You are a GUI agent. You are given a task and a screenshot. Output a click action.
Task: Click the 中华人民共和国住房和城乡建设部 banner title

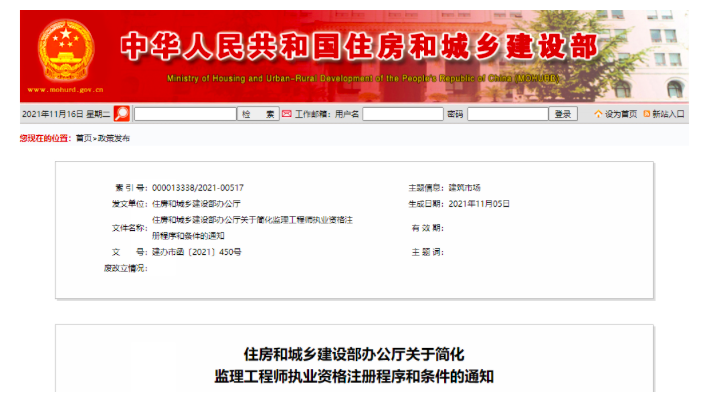(358, 46)
